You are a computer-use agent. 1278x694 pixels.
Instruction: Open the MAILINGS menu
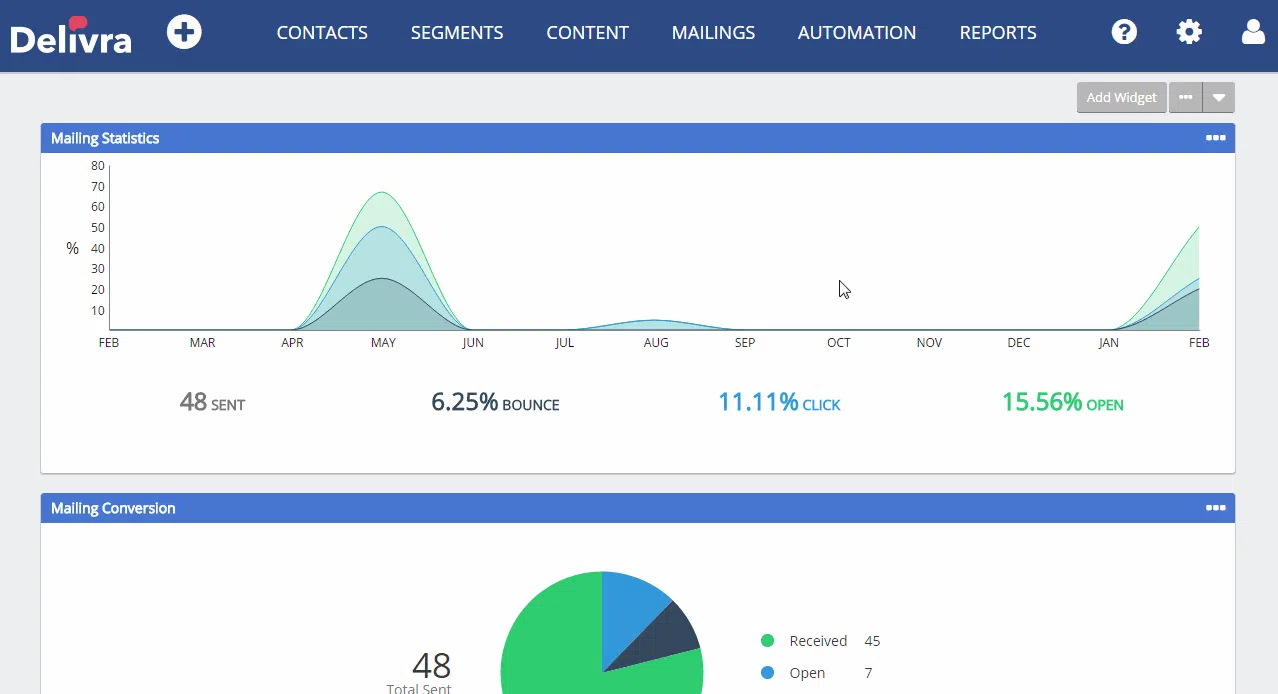point(713,33)
